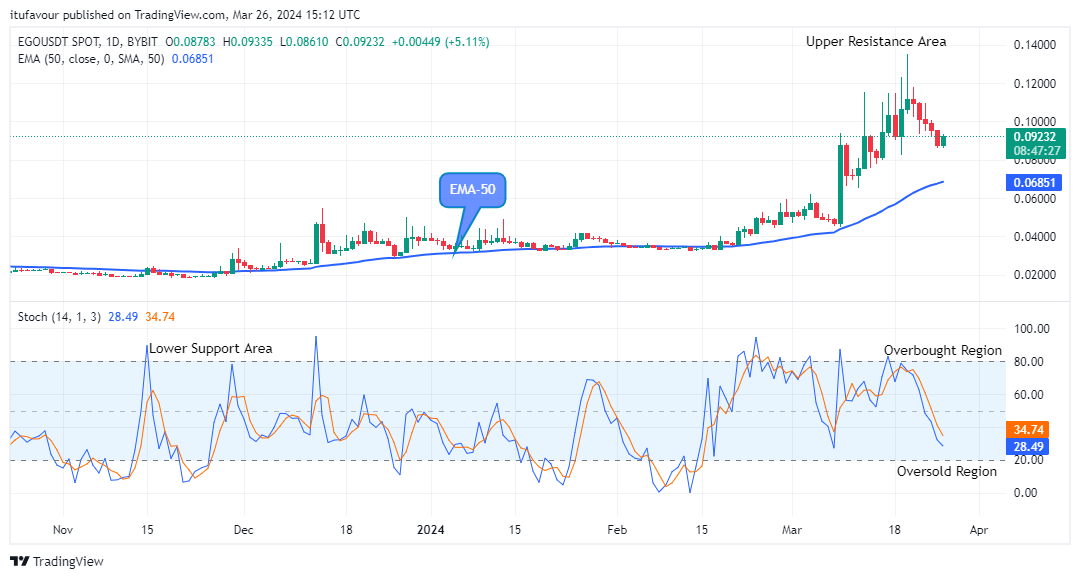
Task: Click the EGOUSDT SPOT symbol title
Action: click(59, 42)
